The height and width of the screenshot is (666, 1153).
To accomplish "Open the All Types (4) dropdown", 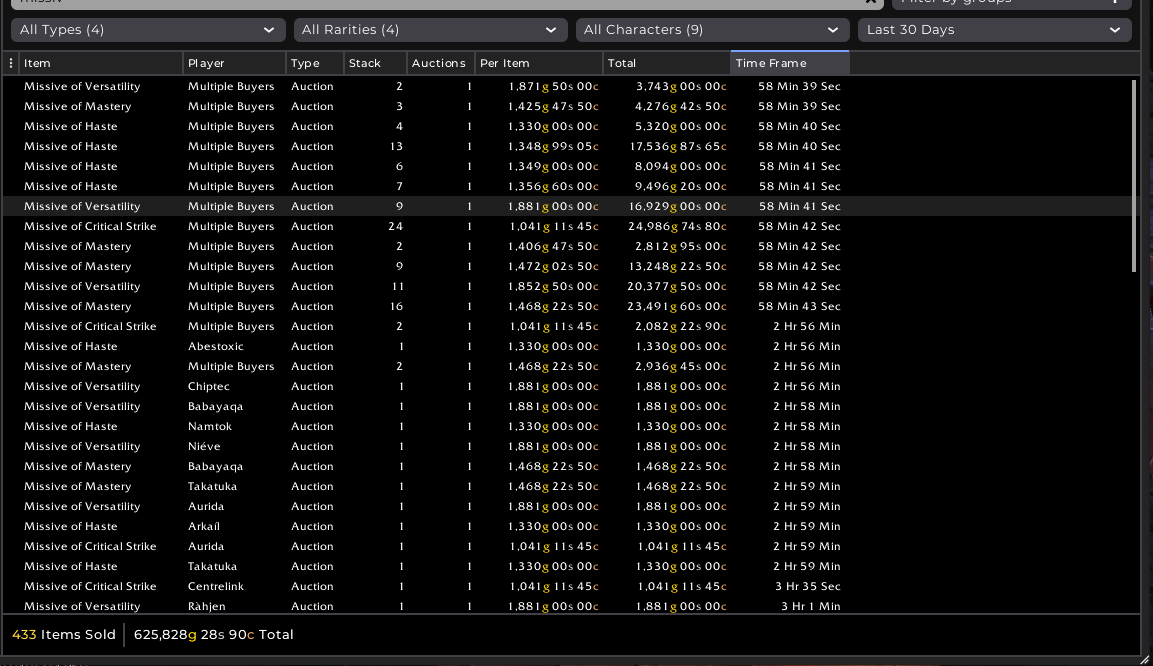I will [148, 30].
